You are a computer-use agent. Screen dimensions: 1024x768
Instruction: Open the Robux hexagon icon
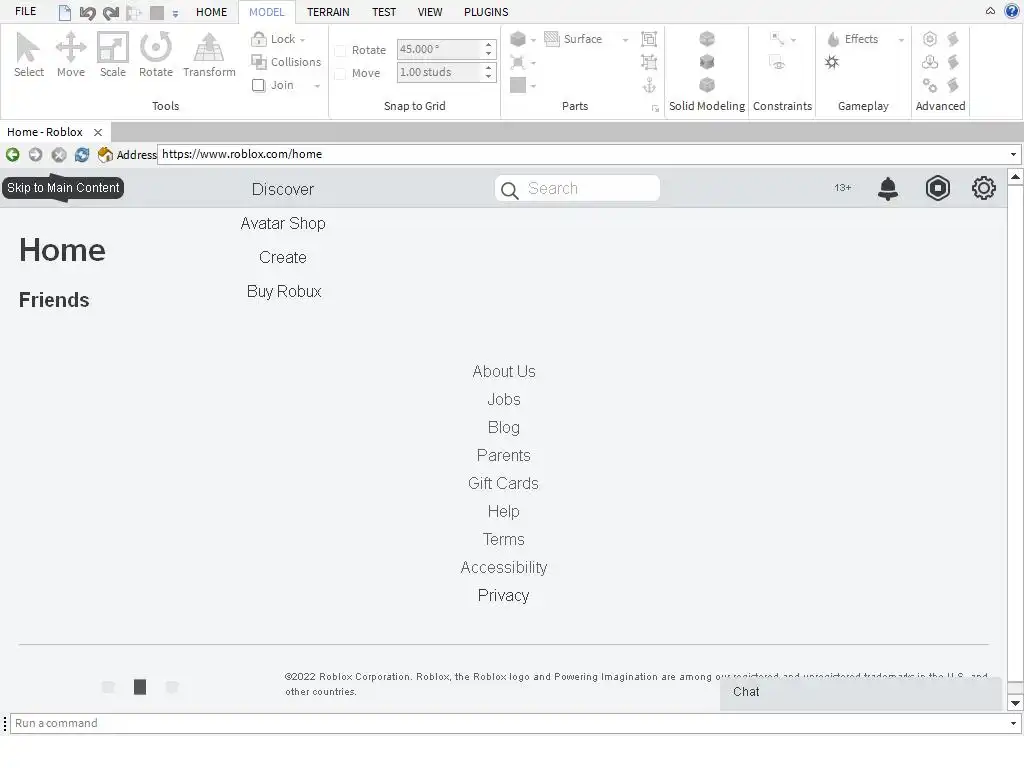click(x=938, y=188)
